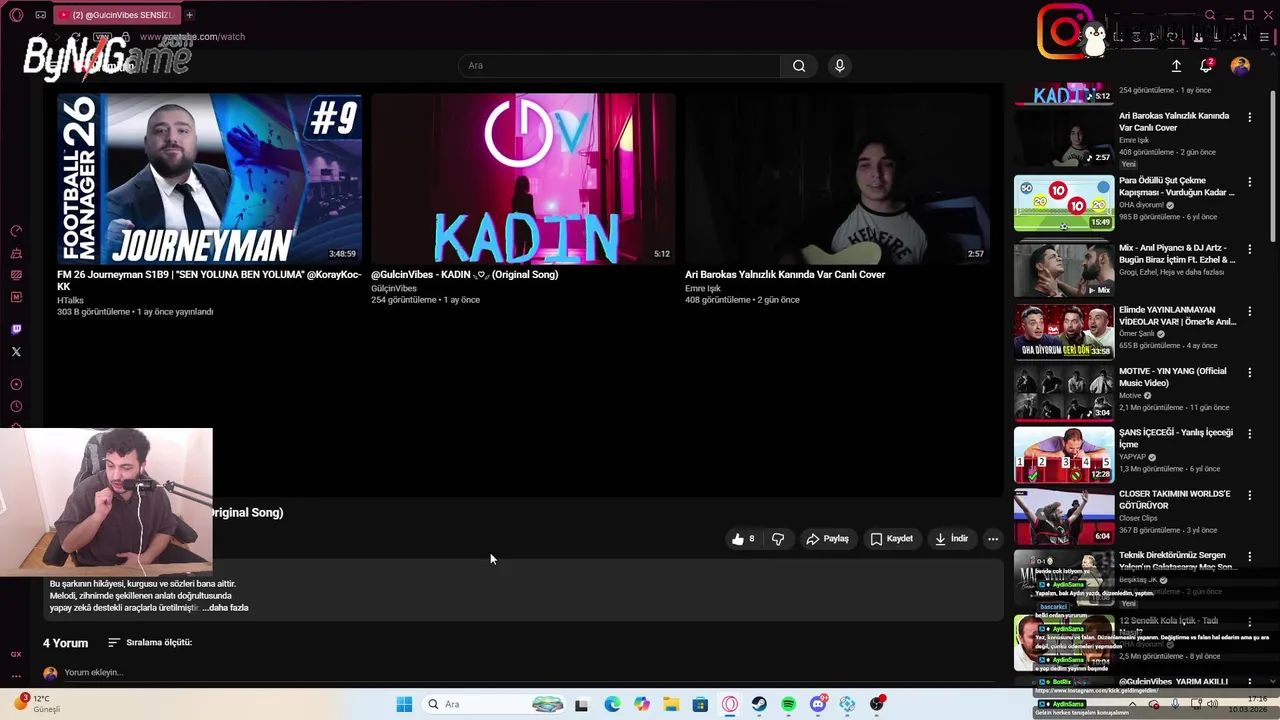Open Microsoft Edge from the taskbar
The width and height of the screenshot is (1280, 720).
point(612,704)
